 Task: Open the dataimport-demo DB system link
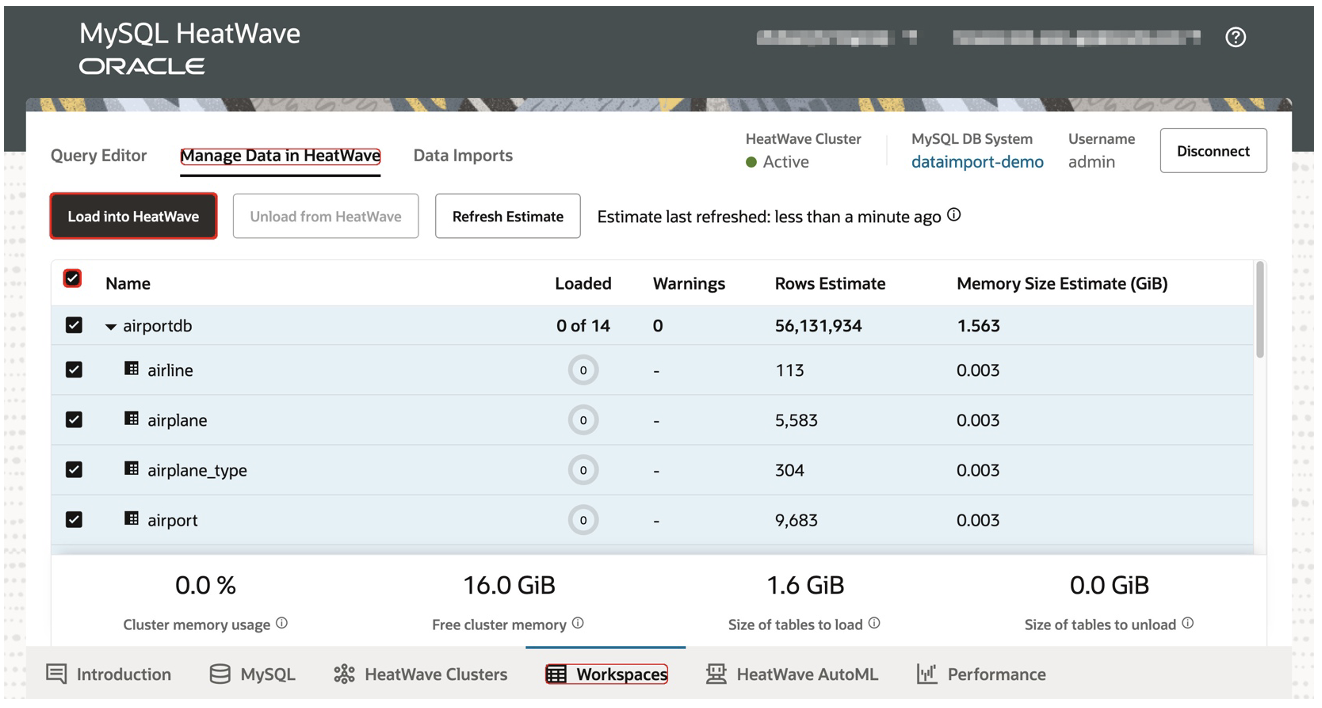977,161
